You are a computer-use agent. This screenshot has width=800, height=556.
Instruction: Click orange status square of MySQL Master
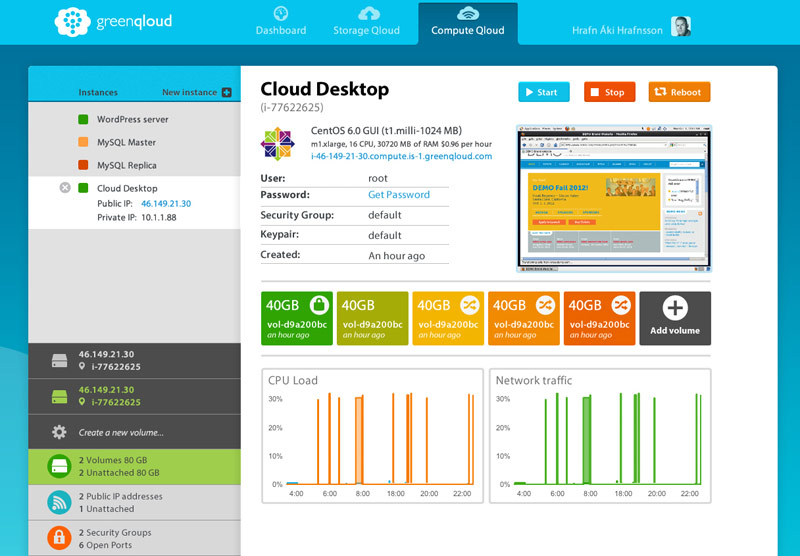pyautogui.click(x=83, y=142)
